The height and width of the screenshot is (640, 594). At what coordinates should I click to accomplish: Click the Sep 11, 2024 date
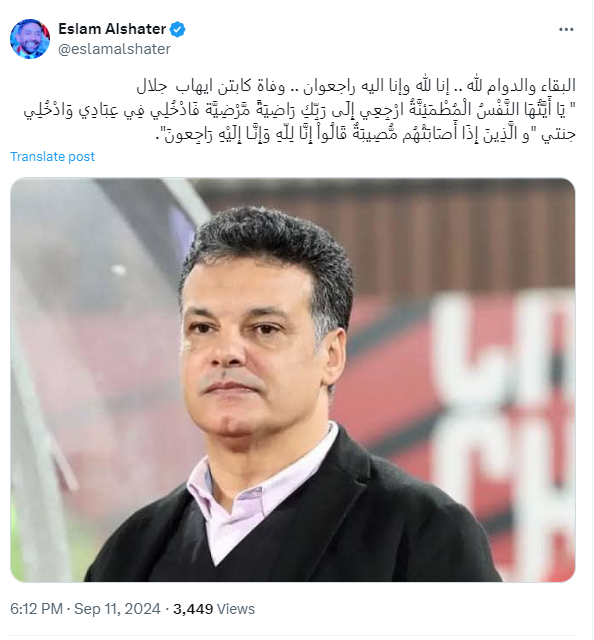click(117, 609)
